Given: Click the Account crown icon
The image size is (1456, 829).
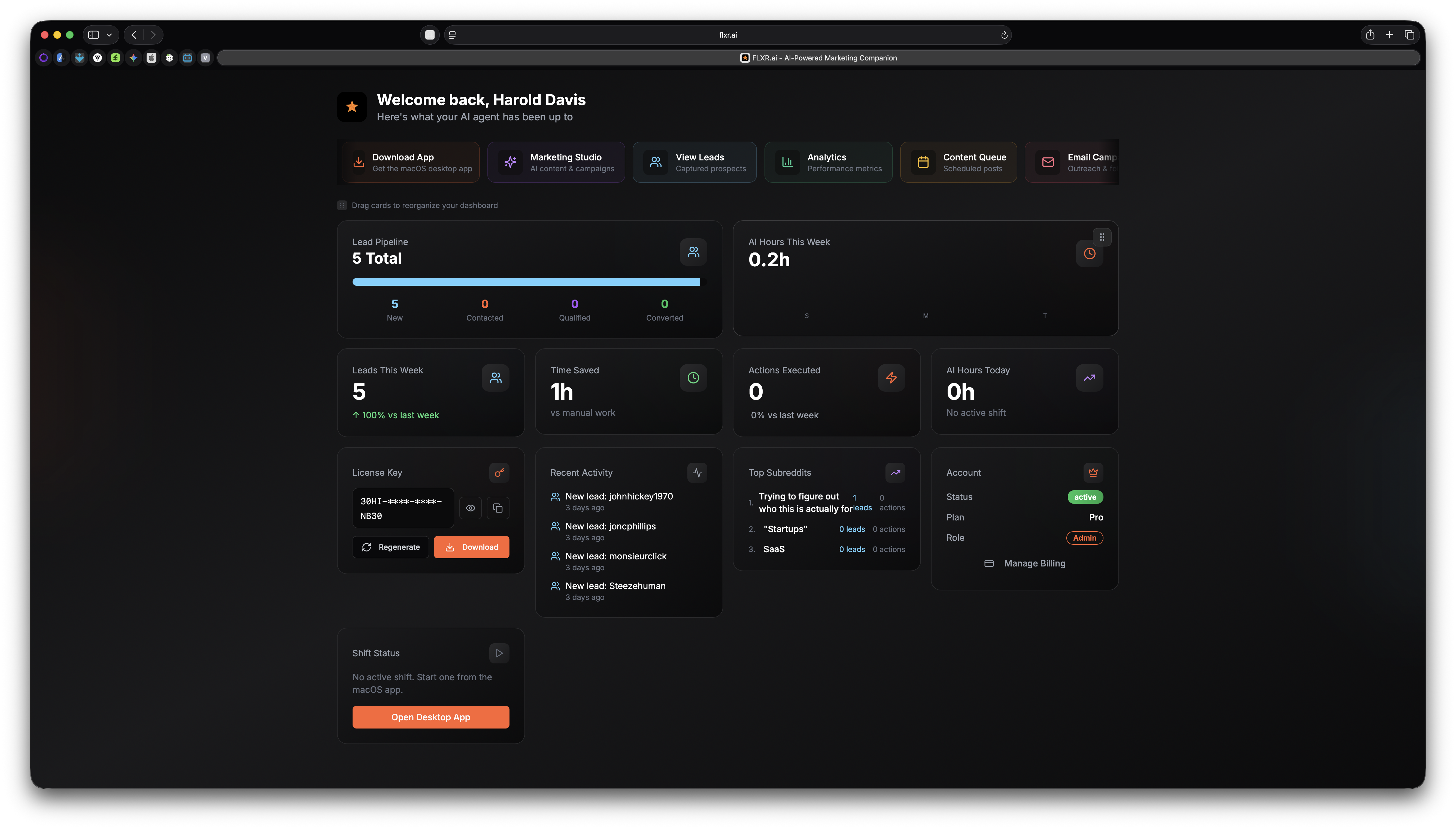Looking at the screenshot, I should (1093, 473).
